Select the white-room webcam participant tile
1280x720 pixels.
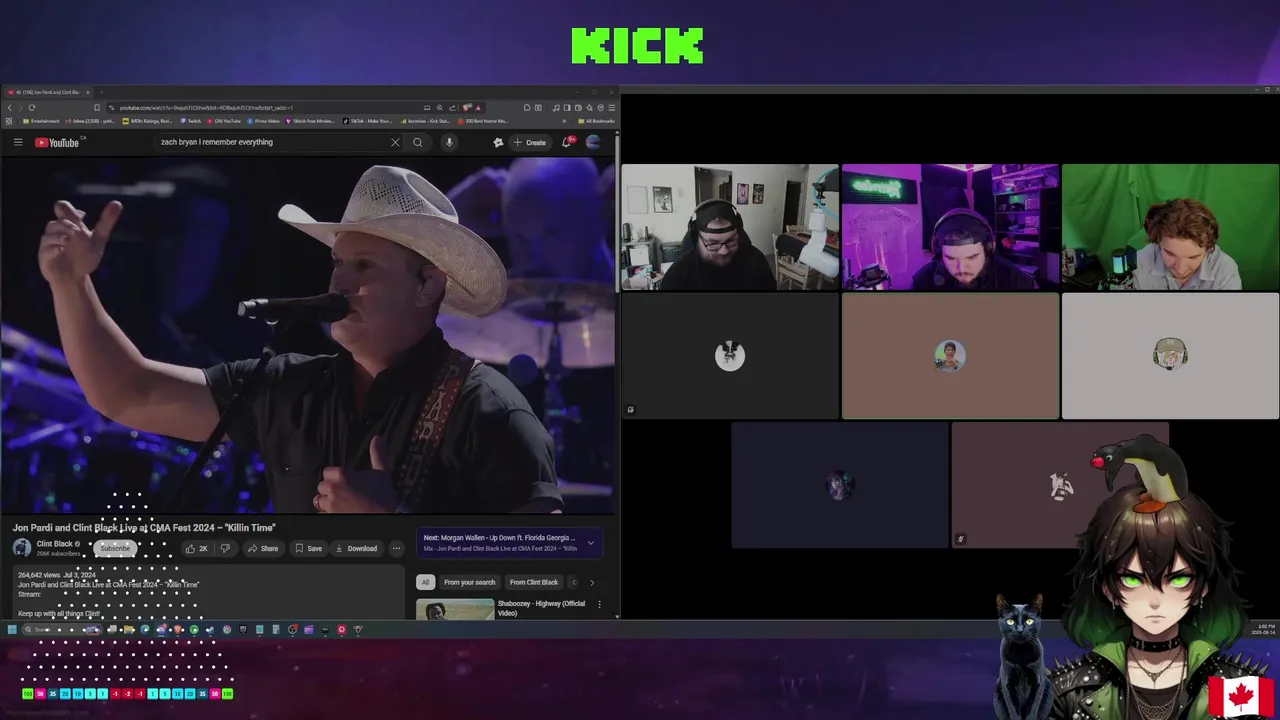click(x=730, y=227)
